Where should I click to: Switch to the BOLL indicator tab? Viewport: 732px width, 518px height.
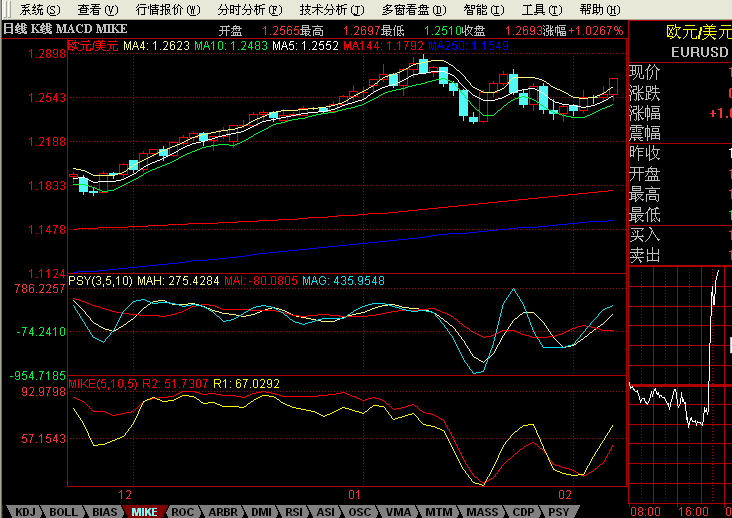coord(63,512)
